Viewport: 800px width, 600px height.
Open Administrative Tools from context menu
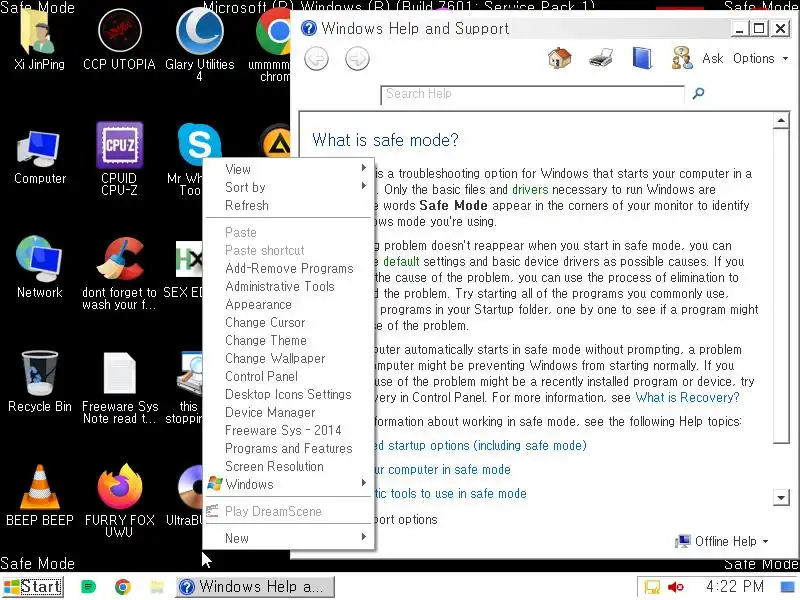[x=288, y=286]
